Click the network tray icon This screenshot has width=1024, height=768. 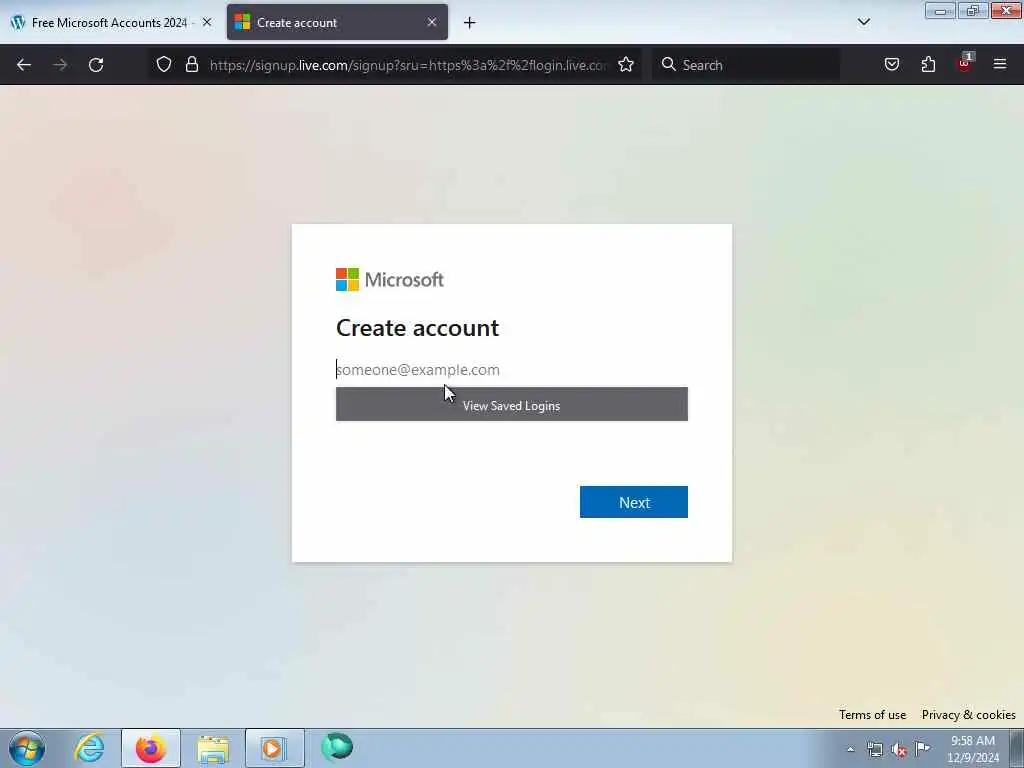[x=874, y=749]
